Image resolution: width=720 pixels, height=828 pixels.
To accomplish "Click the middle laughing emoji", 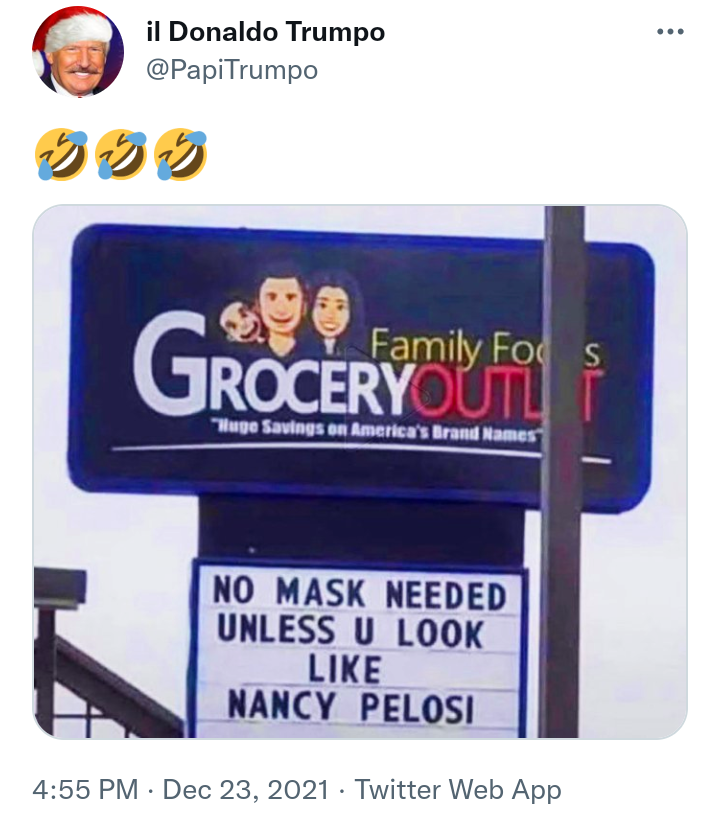I will [121, 154].
